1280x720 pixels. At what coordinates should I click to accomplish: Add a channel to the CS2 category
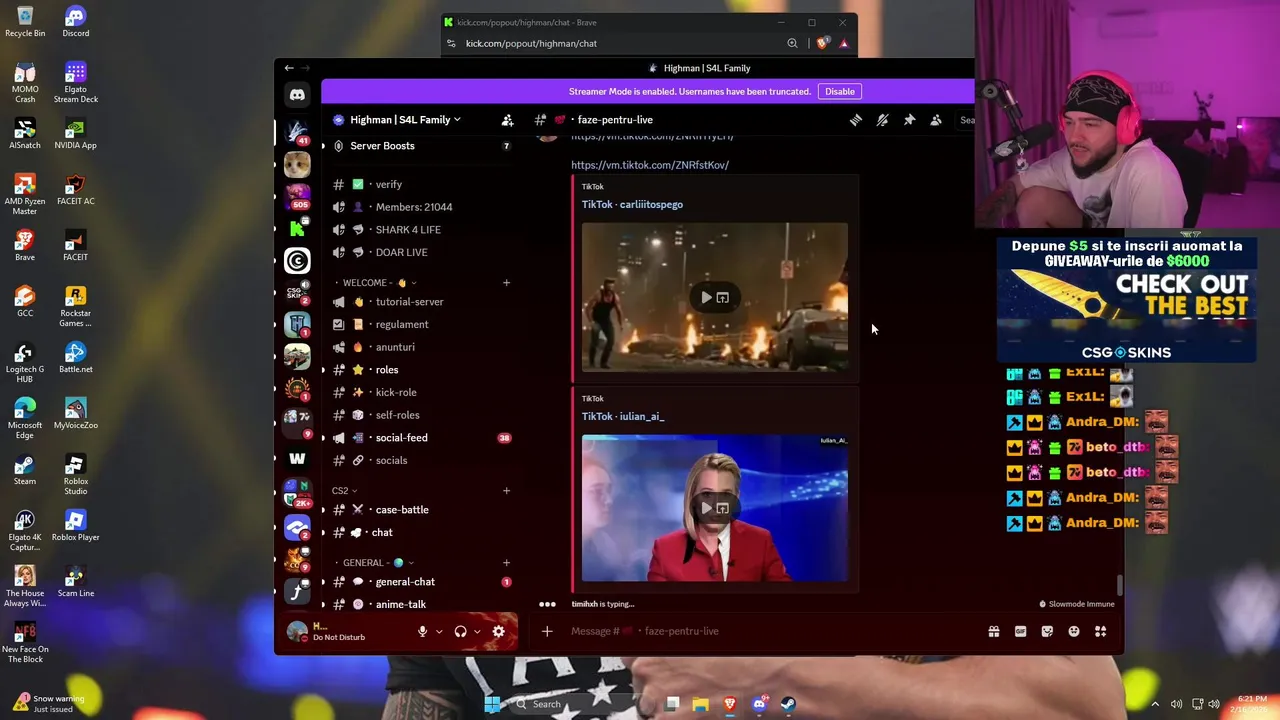point(506,491)
